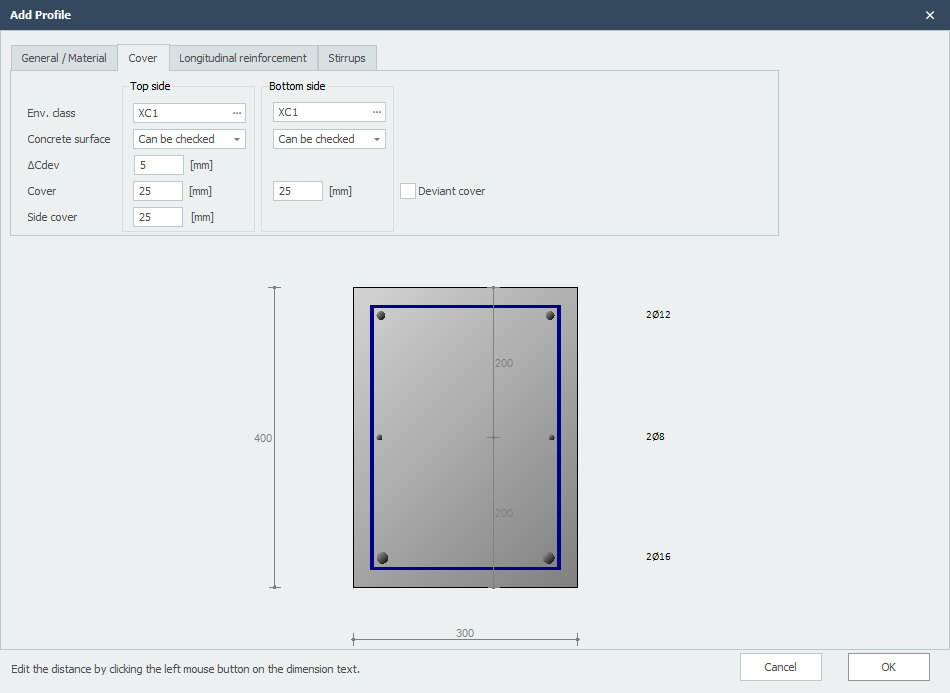Open the Bottom side Concrete surface dropdown

click(x=378, y=138)
